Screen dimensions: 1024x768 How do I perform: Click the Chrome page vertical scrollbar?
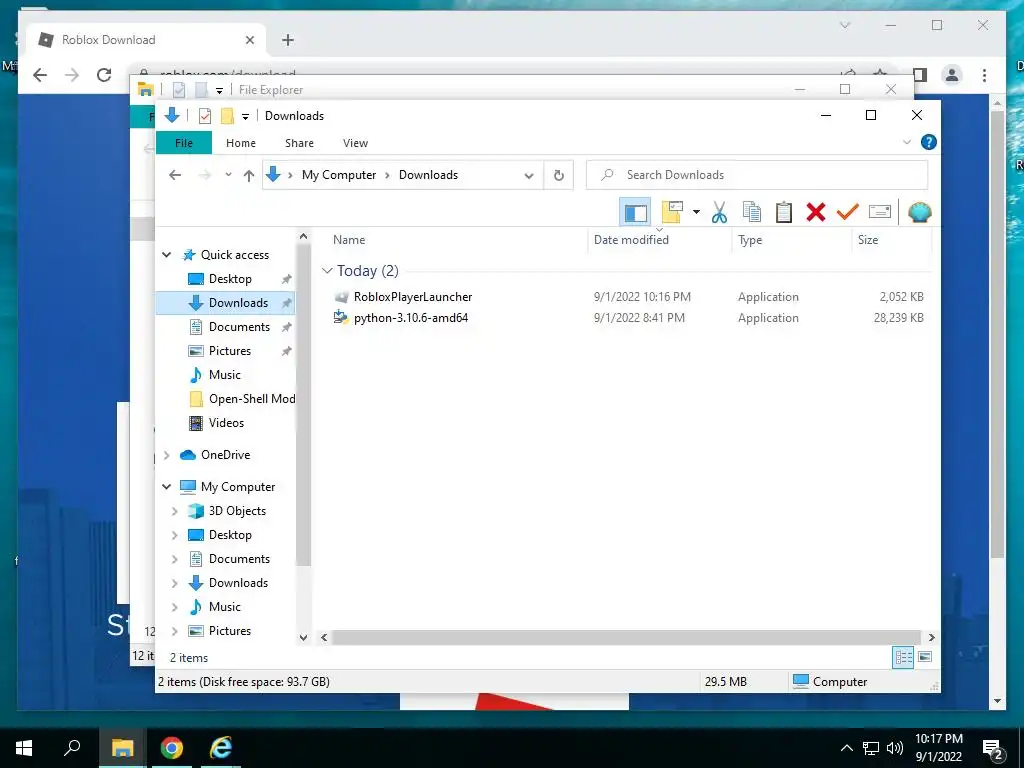[997, 334]
